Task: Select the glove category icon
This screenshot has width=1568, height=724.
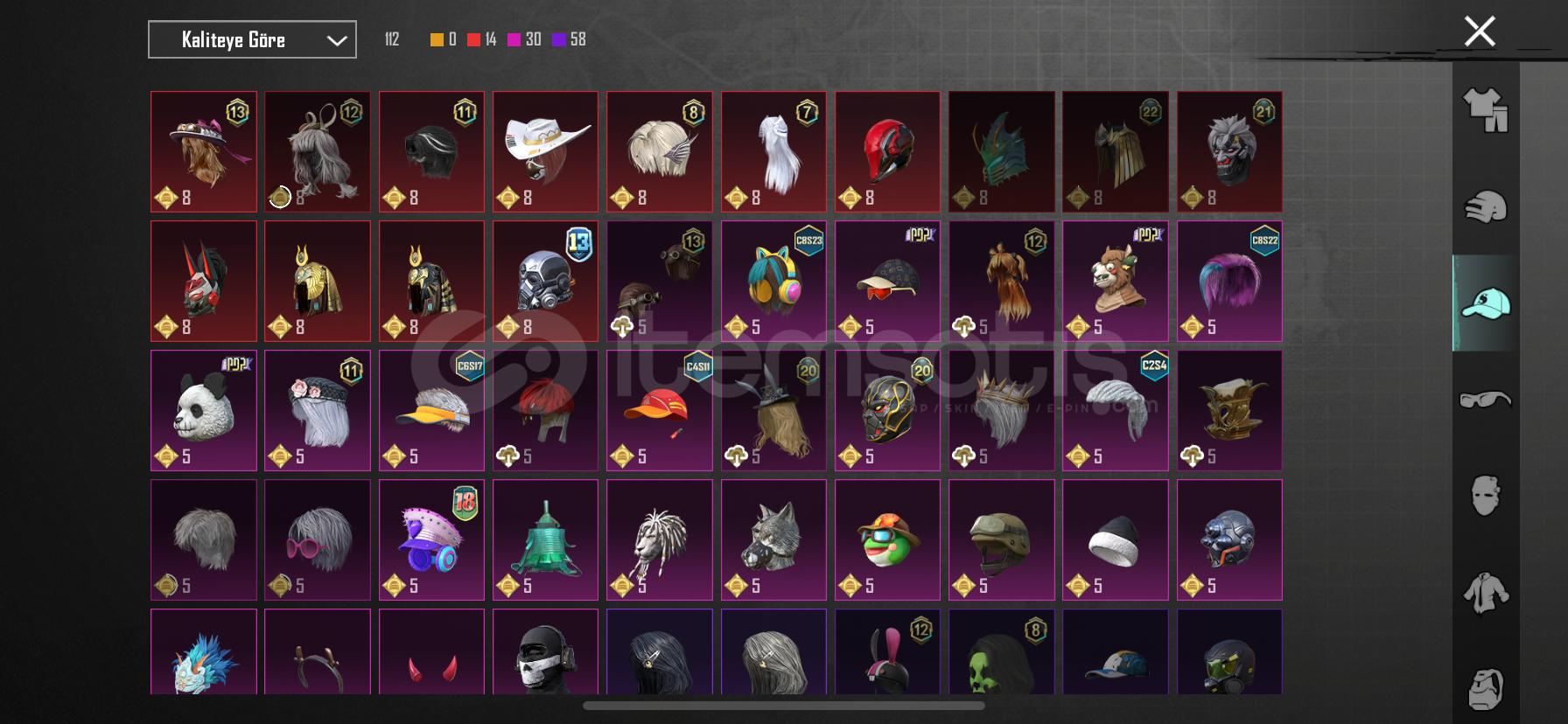Action: (1486, 207)
